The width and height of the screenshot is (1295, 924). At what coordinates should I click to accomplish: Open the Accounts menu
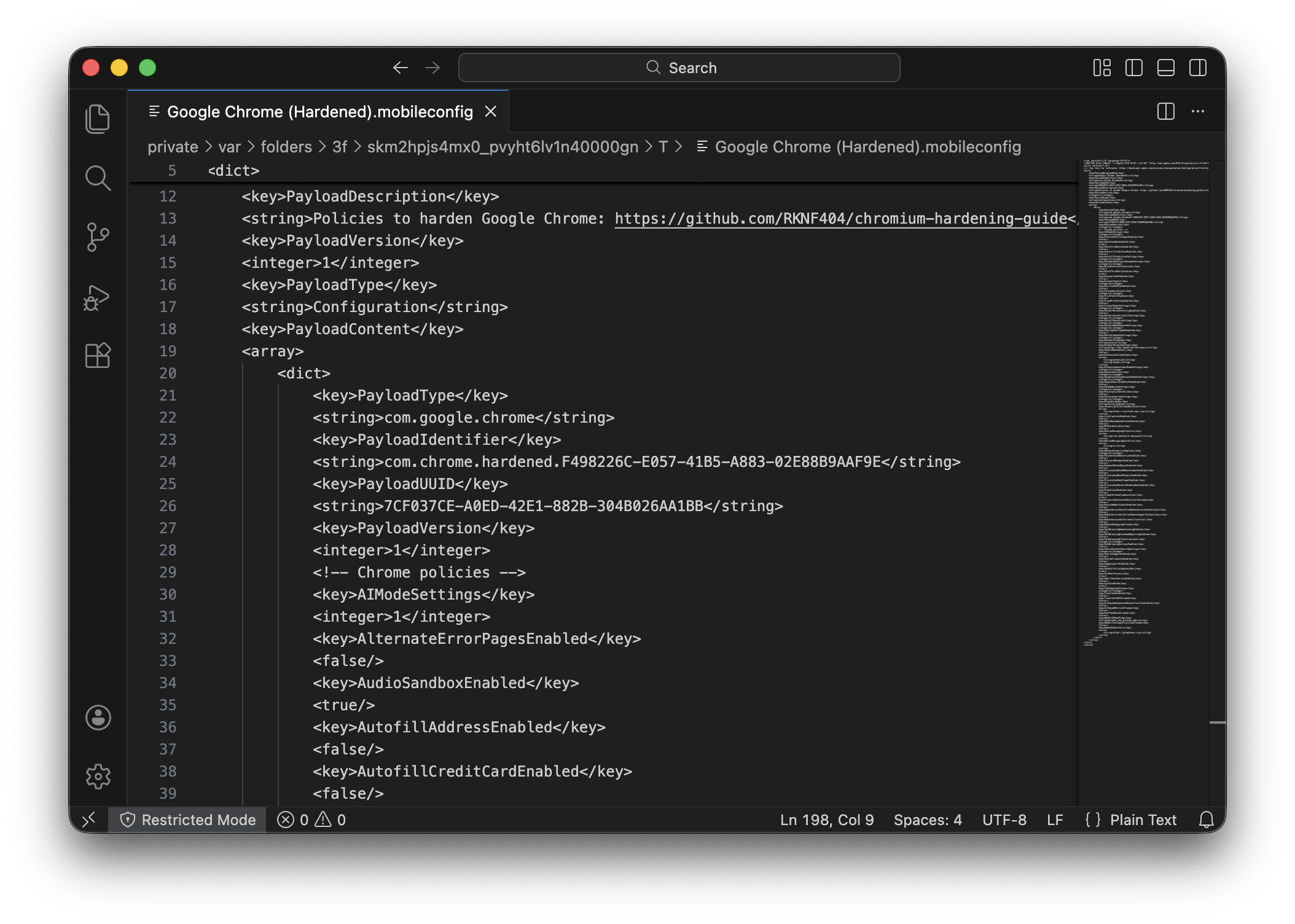click(x=98, y=717)
